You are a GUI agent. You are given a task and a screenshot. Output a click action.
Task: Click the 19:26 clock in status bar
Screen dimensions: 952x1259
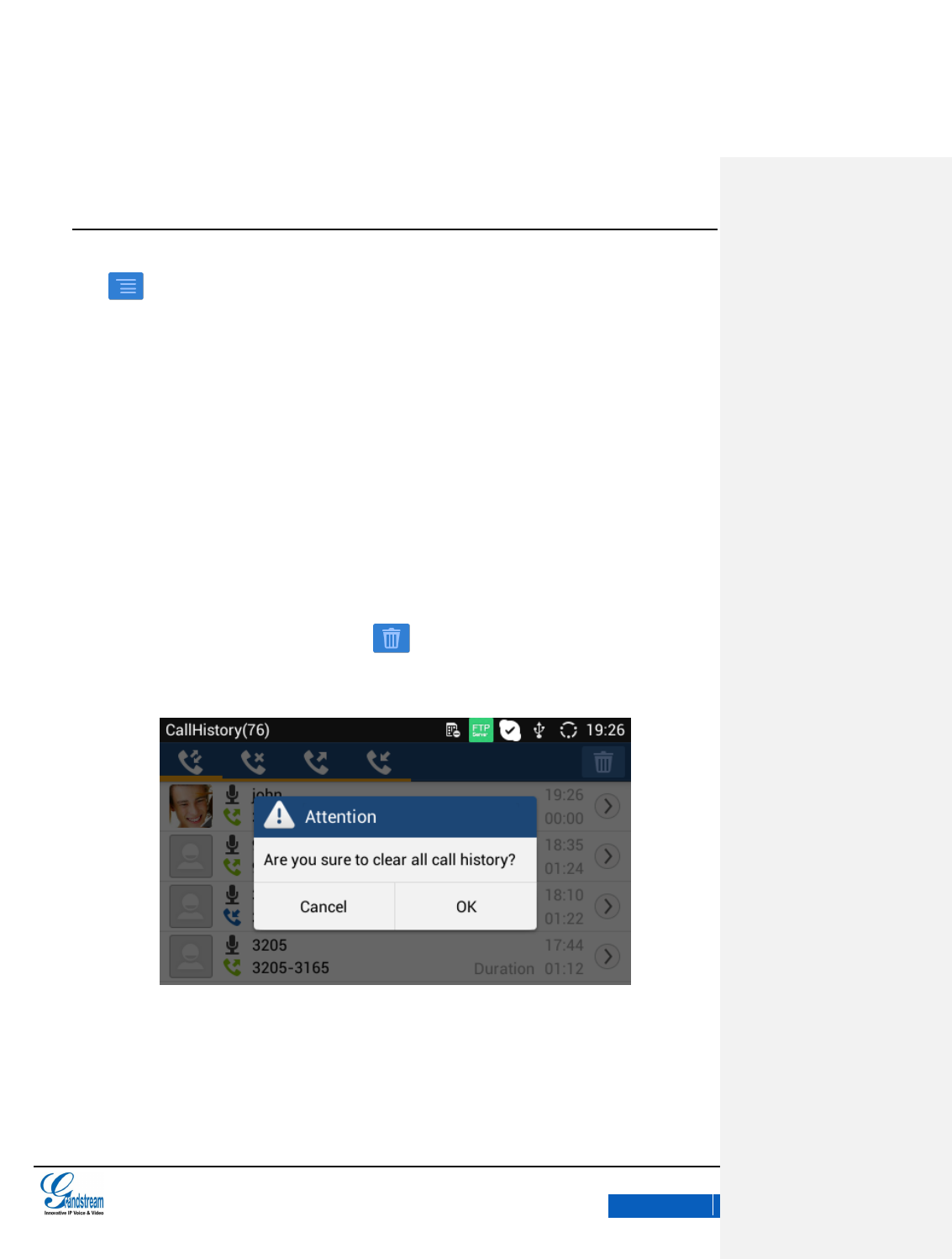[606, 730]
